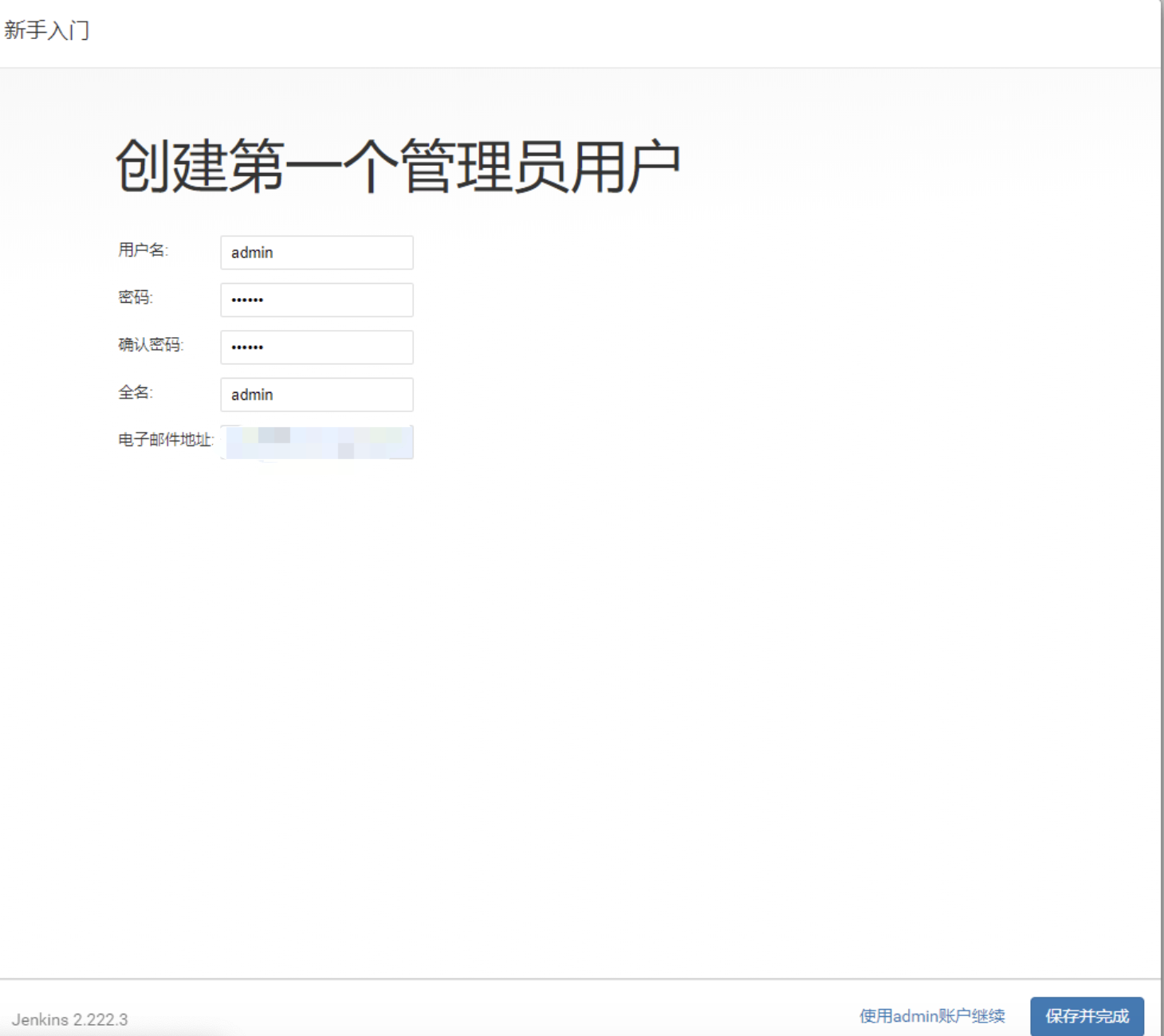Open the 新手入门 header menu

coord(48,32)
